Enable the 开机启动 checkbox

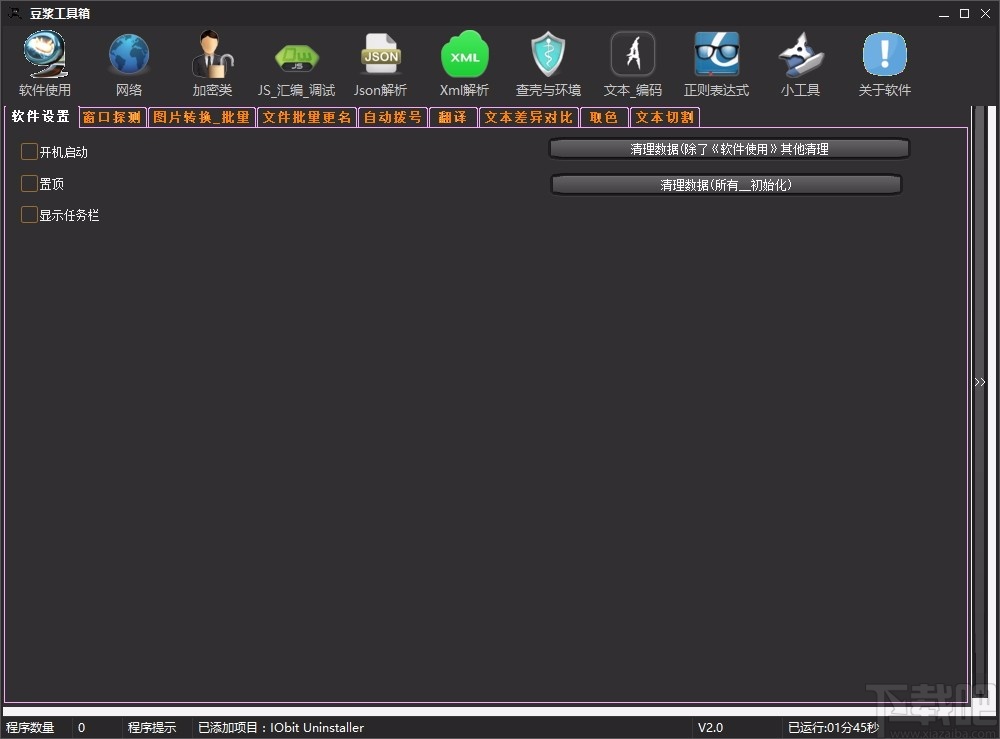(x=29, y=152)
